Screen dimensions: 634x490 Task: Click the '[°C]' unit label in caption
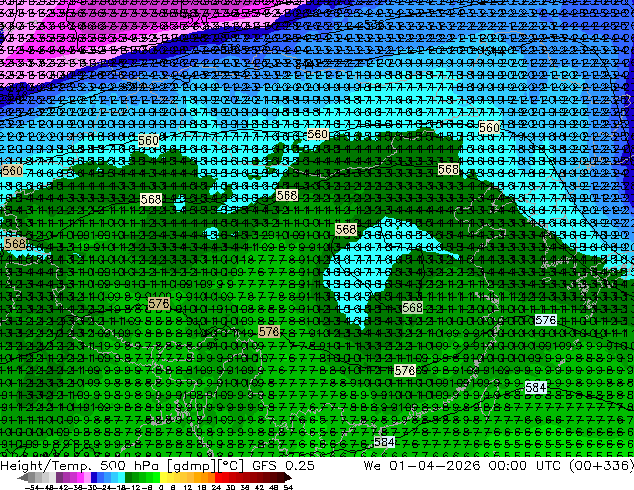[230, 466]
